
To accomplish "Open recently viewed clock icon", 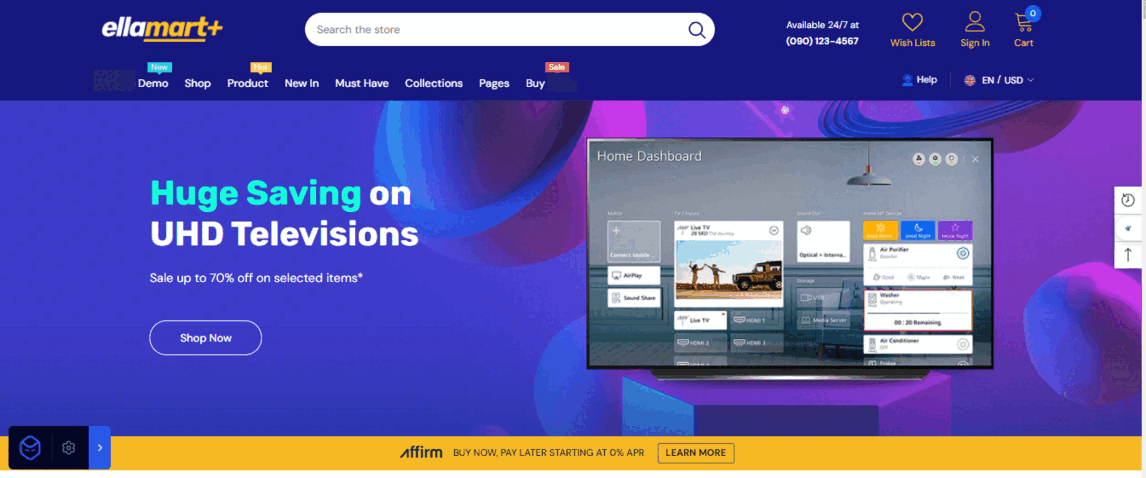I will pyautogui.click(x=1128, y=200).
